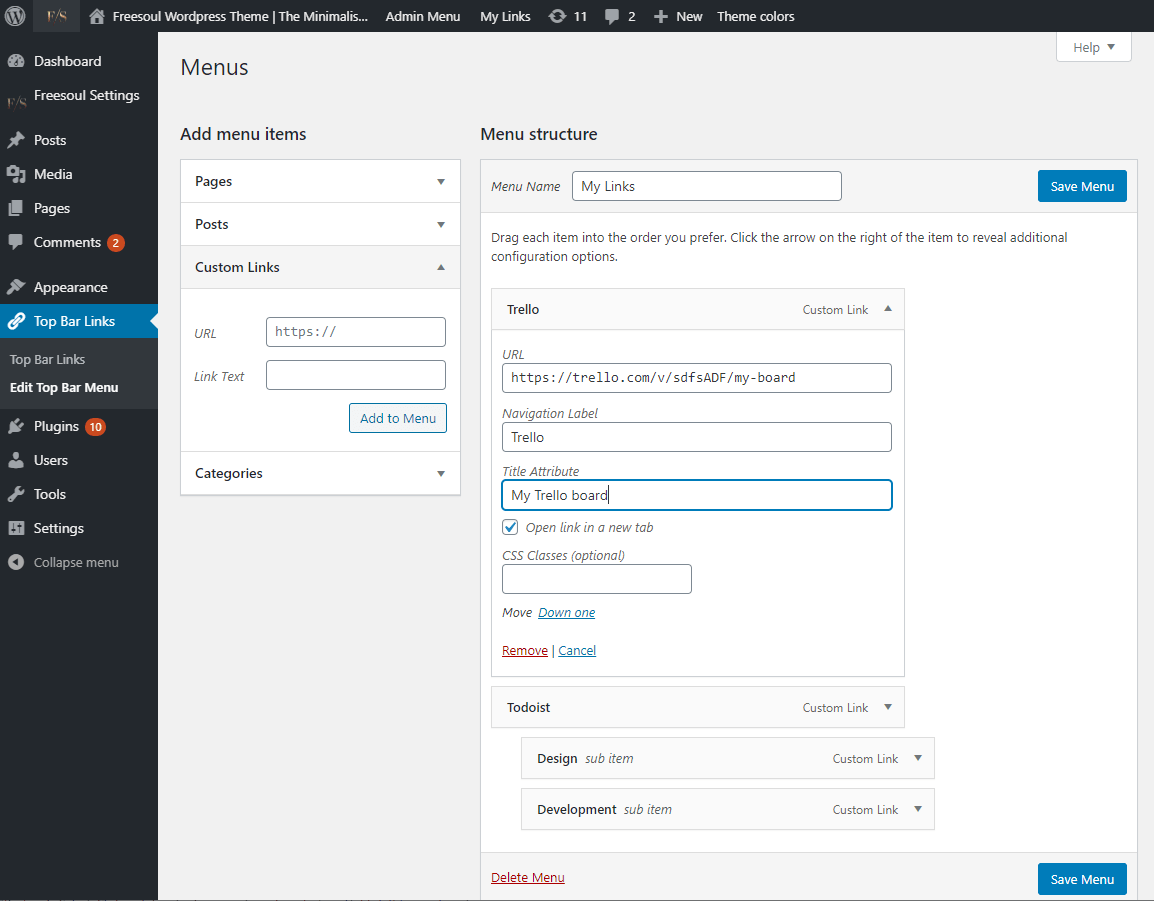The width and height of the screenshot is (1154, 901).
Task: Open the site title Freesoul WordPress Theme
Action: pos(240,16)
